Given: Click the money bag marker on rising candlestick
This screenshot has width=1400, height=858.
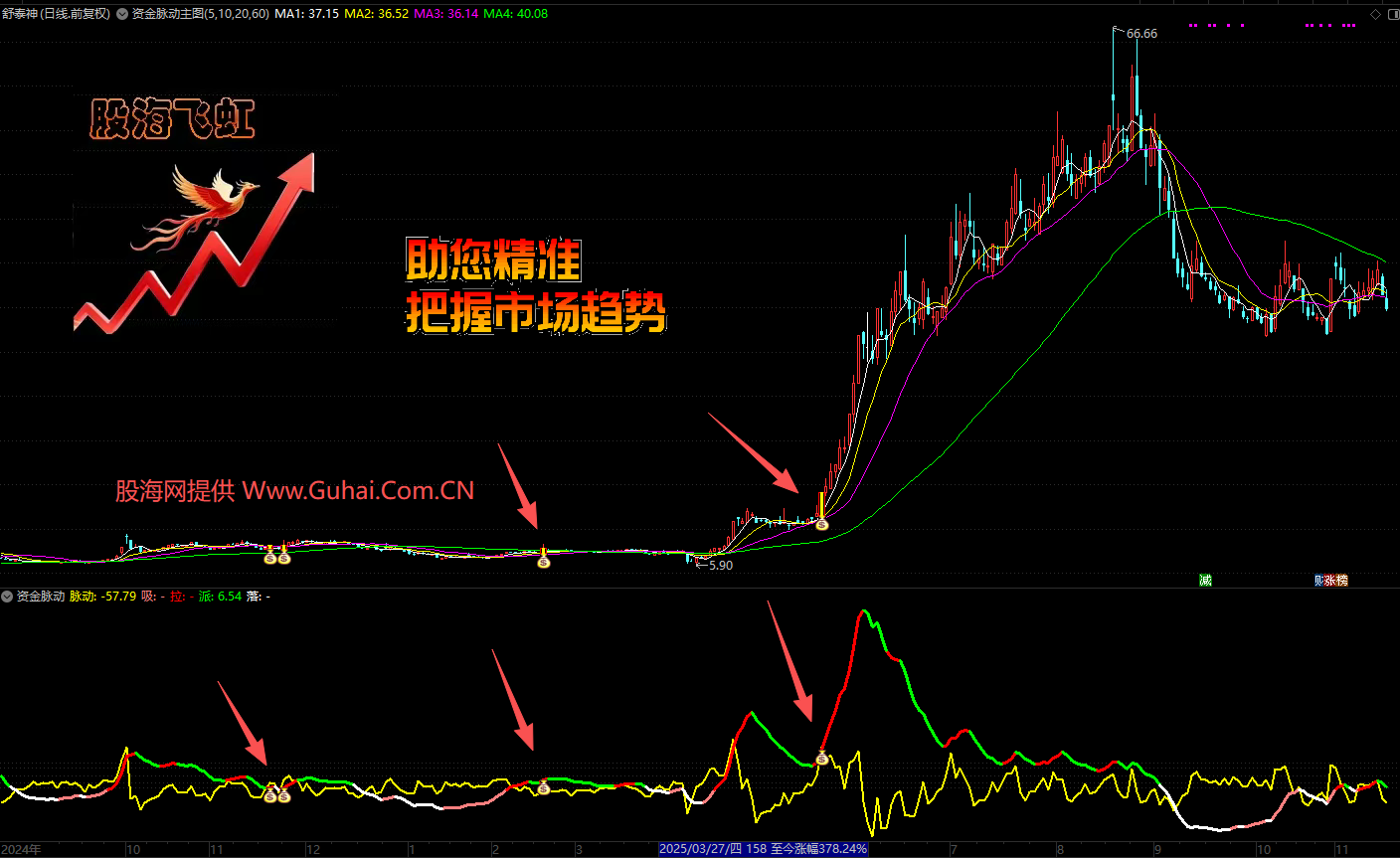Looking at the screenshot, I should (822, 523).
